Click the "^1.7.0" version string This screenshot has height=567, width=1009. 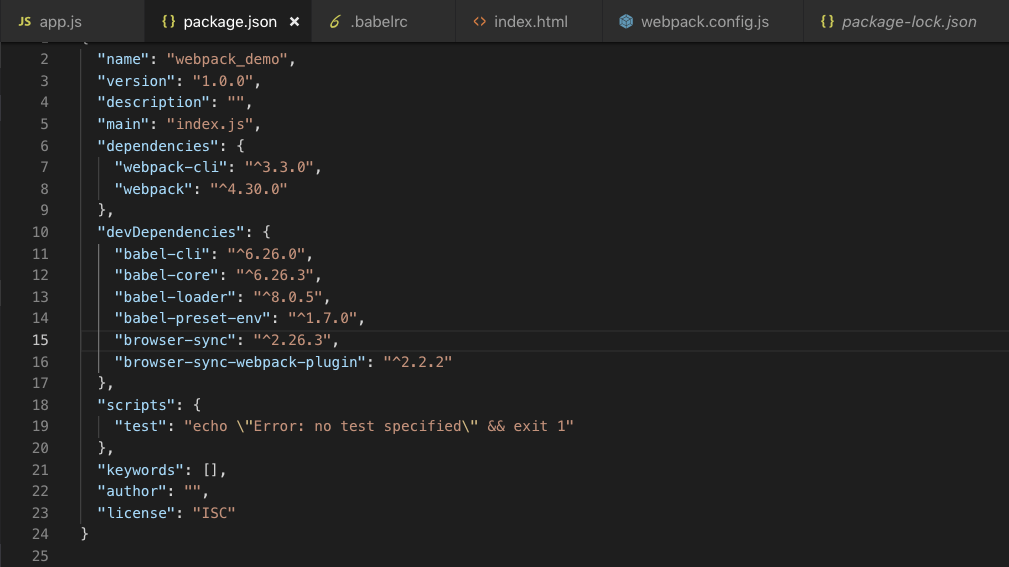[x=322, y=319]
